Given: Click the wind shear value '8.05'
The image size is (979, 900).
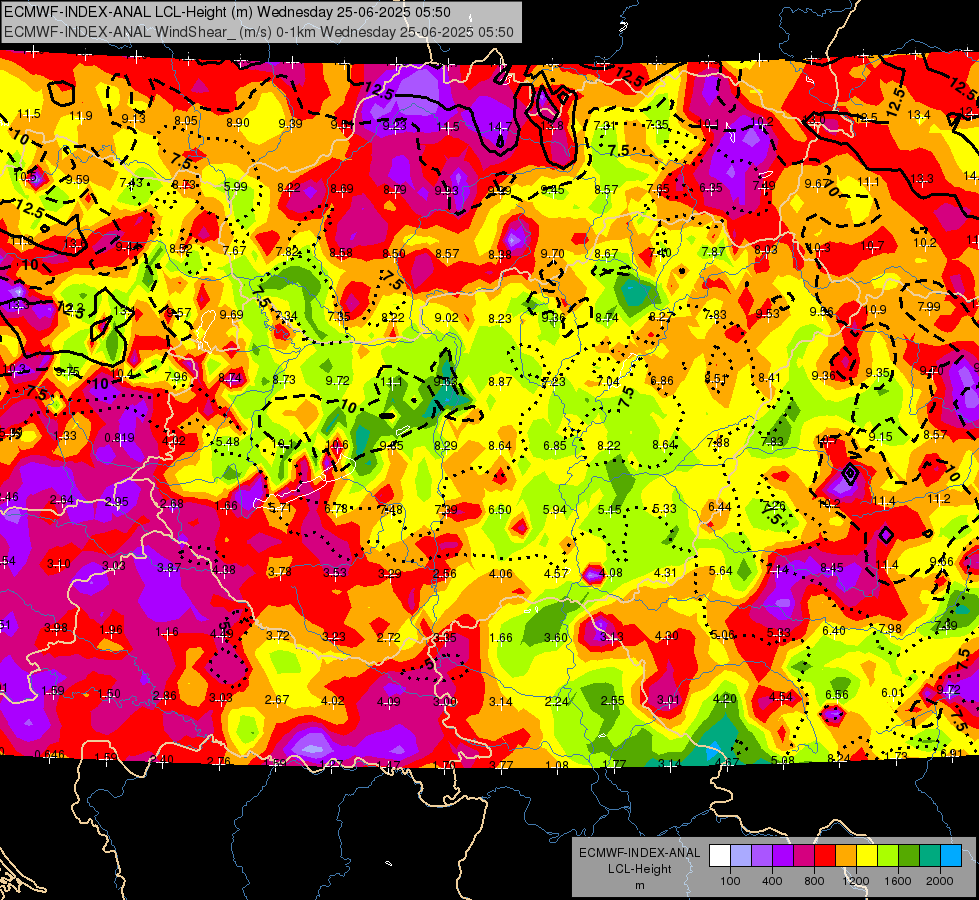Looking at the screenshot, I should pyautogui.click(x=185, y=121).
